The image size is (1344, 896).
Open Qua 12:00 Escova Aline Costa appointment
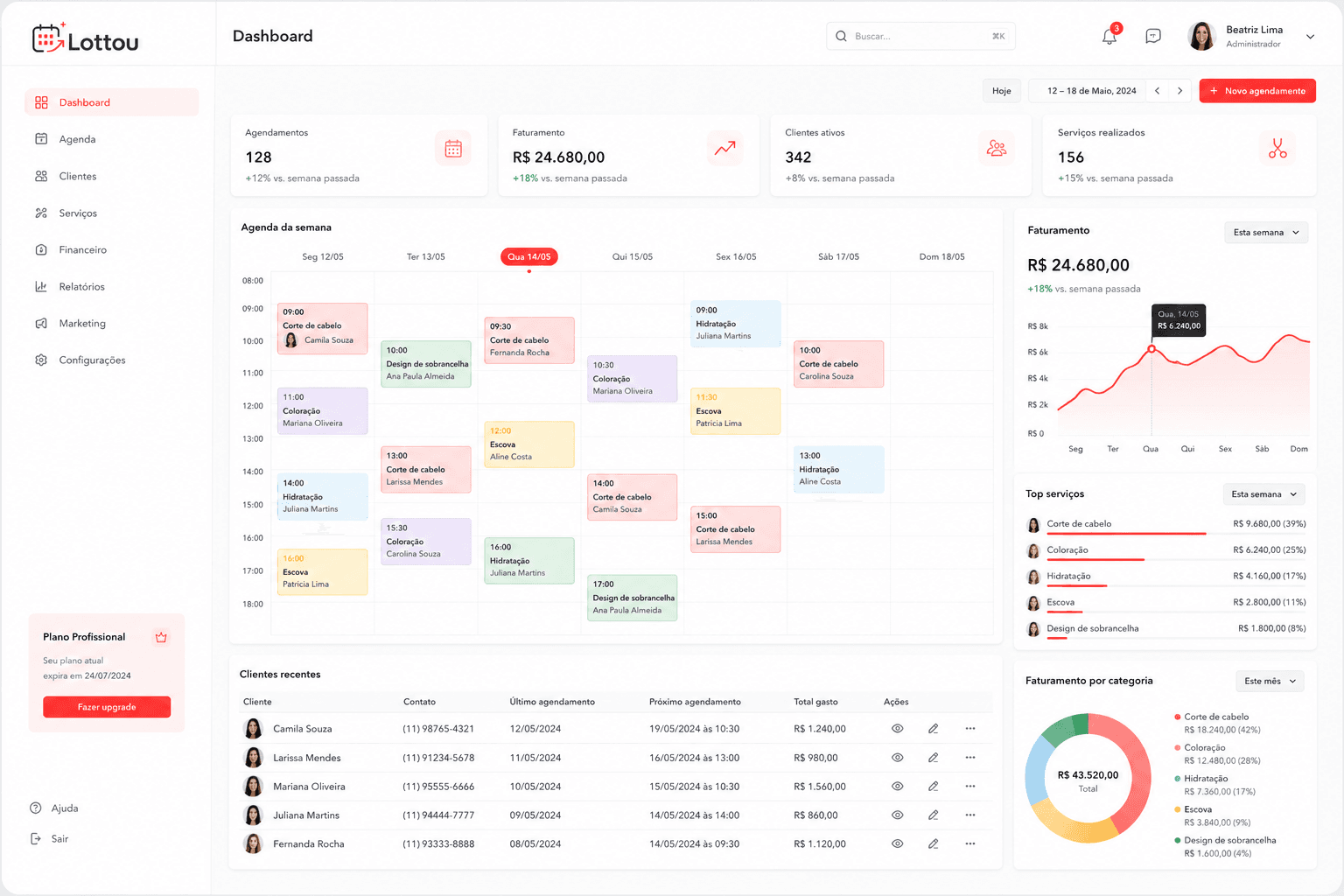(x=529, y=444)
